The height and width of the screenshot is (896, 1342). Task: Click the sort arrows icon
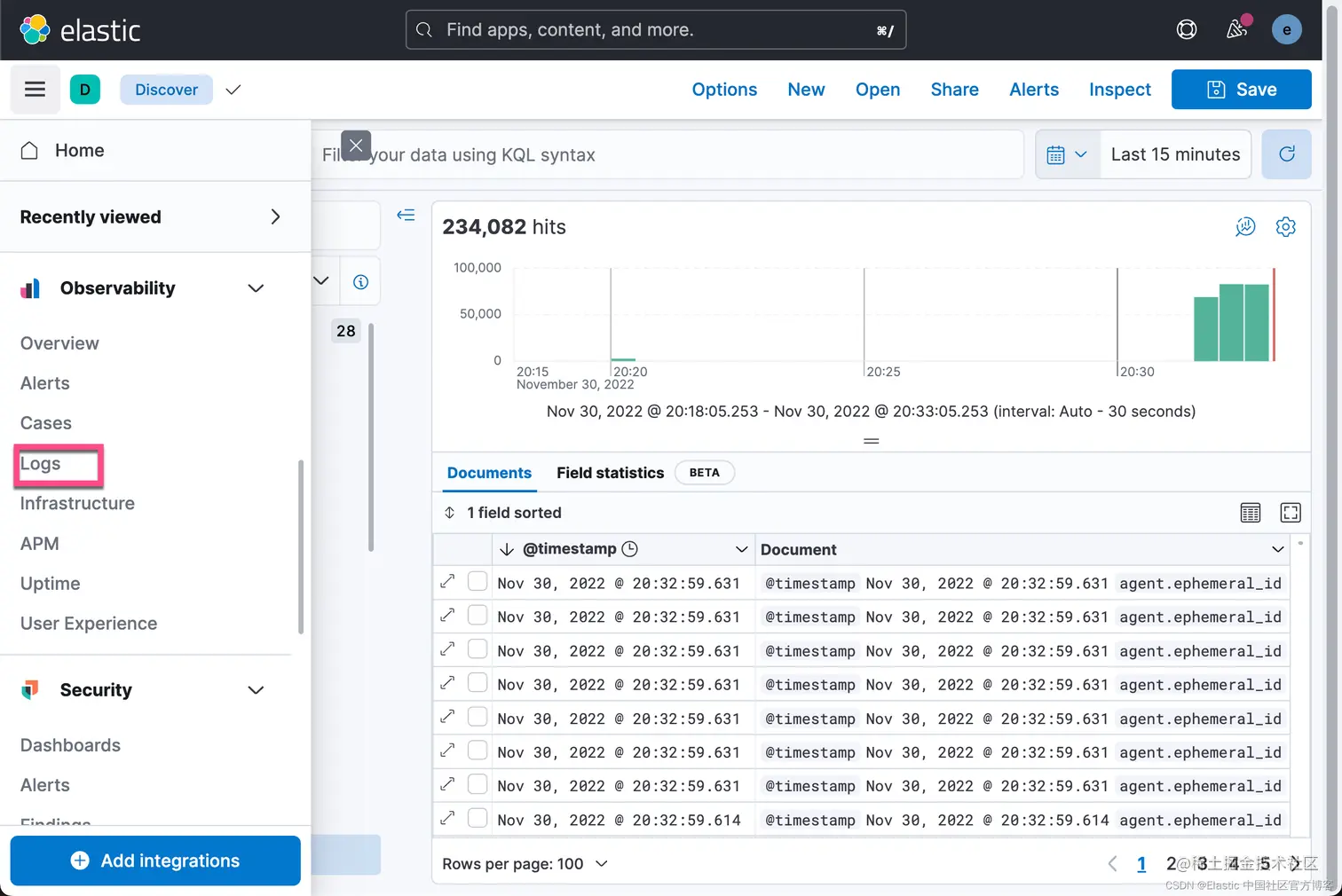click(449, 513)
